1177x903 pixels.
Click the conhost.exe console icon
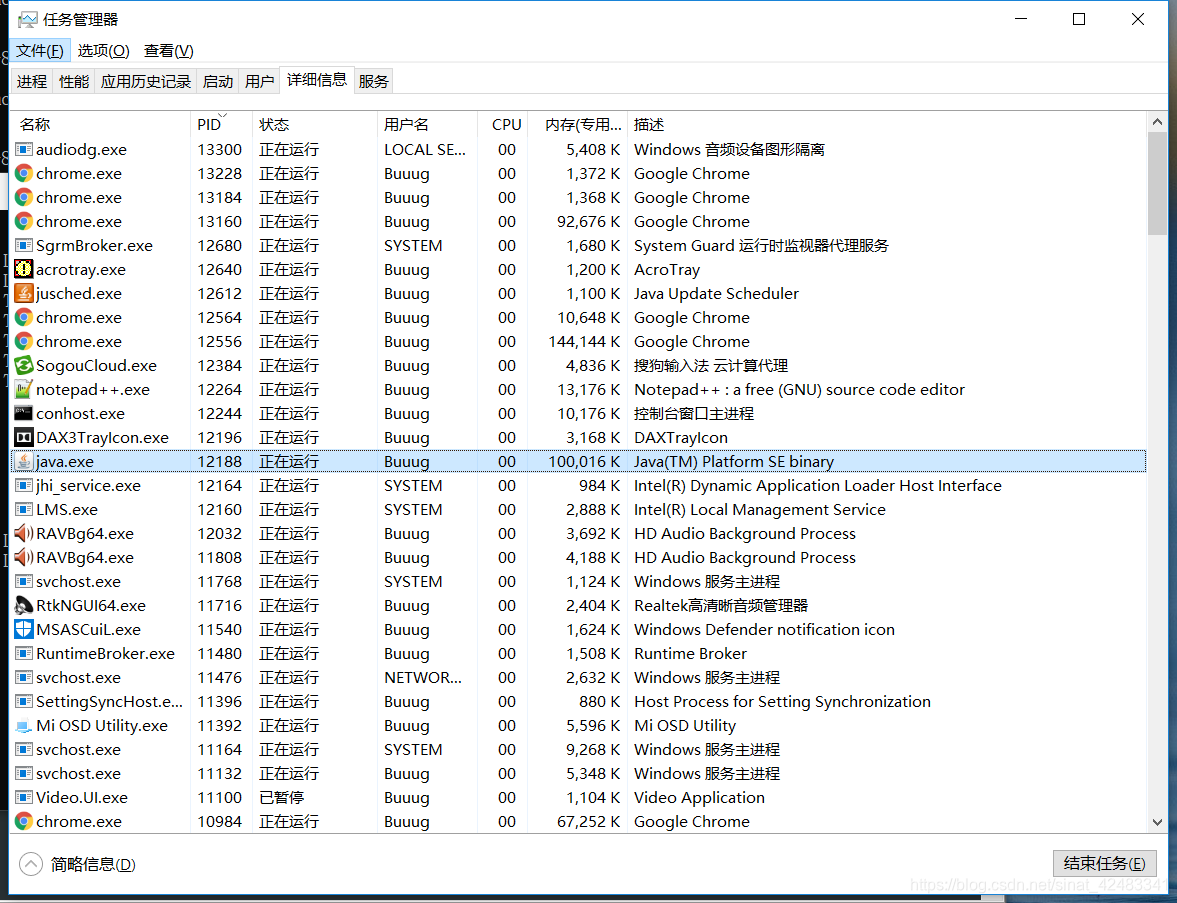coord(24,414)
